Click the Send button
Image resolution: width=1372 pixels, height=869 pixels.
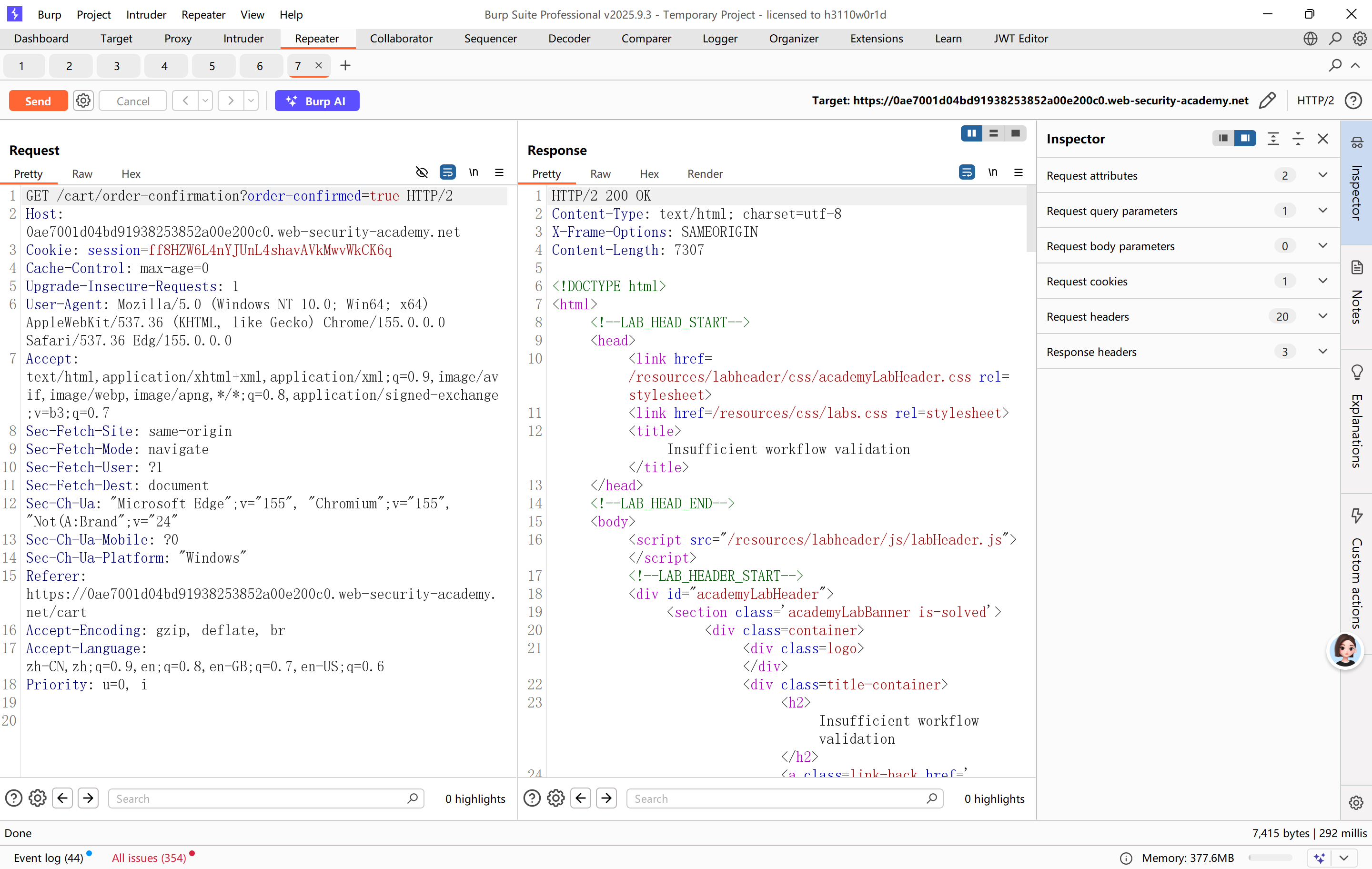(x=38, y=101)
